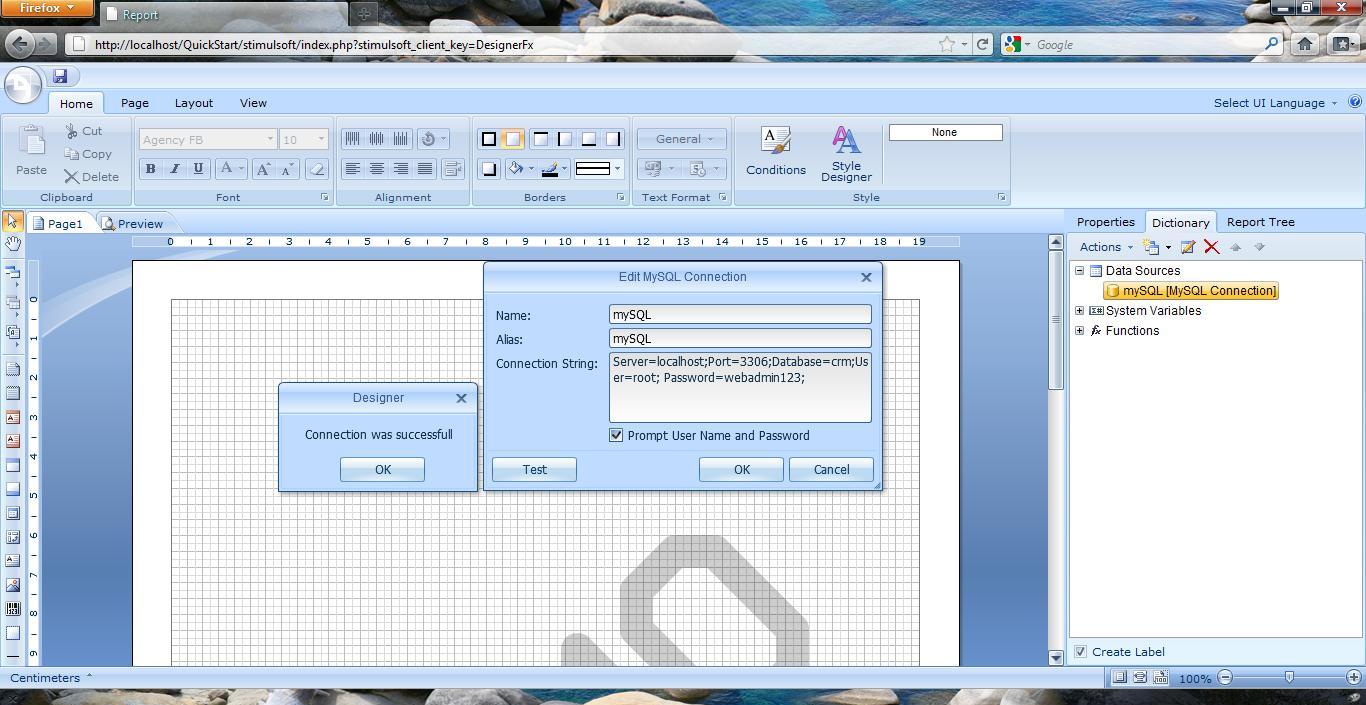Set vertical alignment to bottom

point(400,139)
